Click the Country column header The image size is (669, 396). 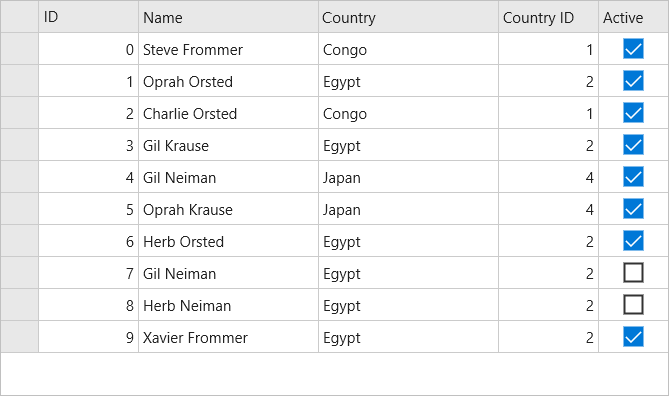(x=408, y=17)
